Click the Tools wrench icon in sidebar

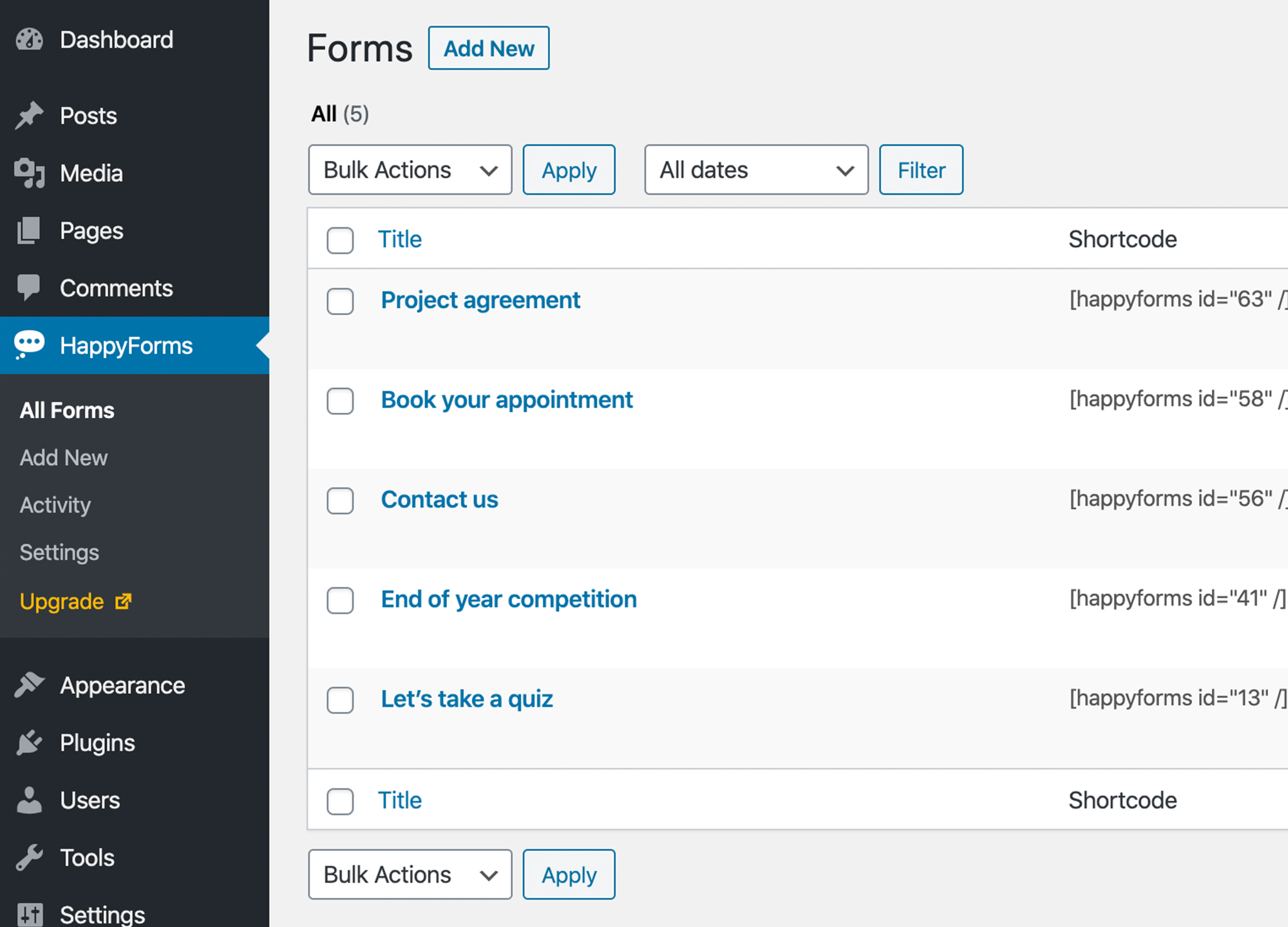(x=29, y=856)
